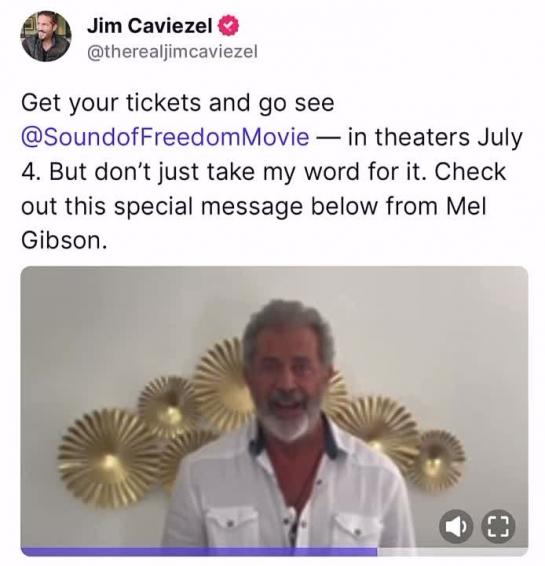Click the largest gold fan decoration on the left
This screenshot has height=566, width=545.
point(108,458)
